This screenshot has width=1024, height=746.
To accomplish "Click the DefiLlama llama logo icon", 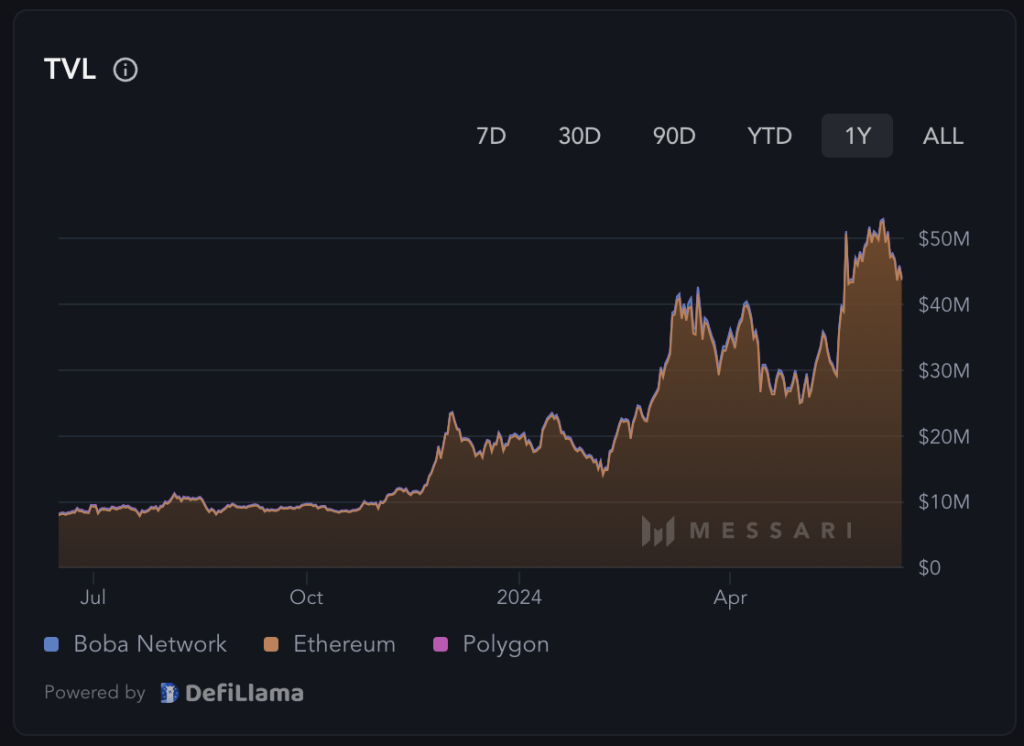I will coord(169,692).
